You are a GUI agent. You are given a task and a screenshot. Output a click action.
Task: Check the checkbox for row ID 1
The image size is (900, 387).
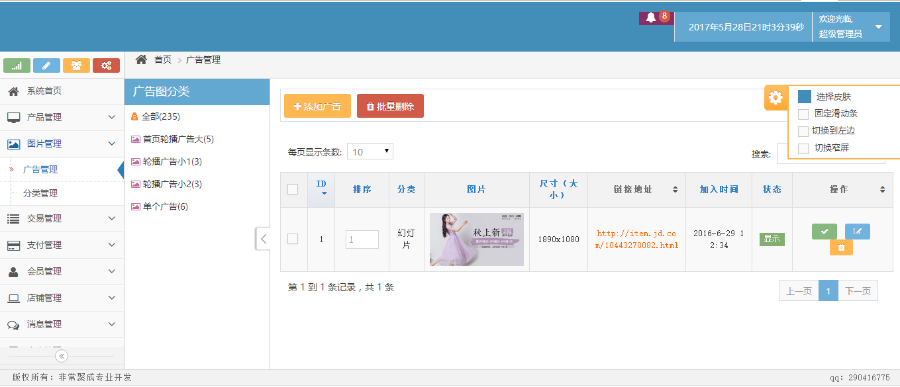pyautogui.click(x=293, y=239)
